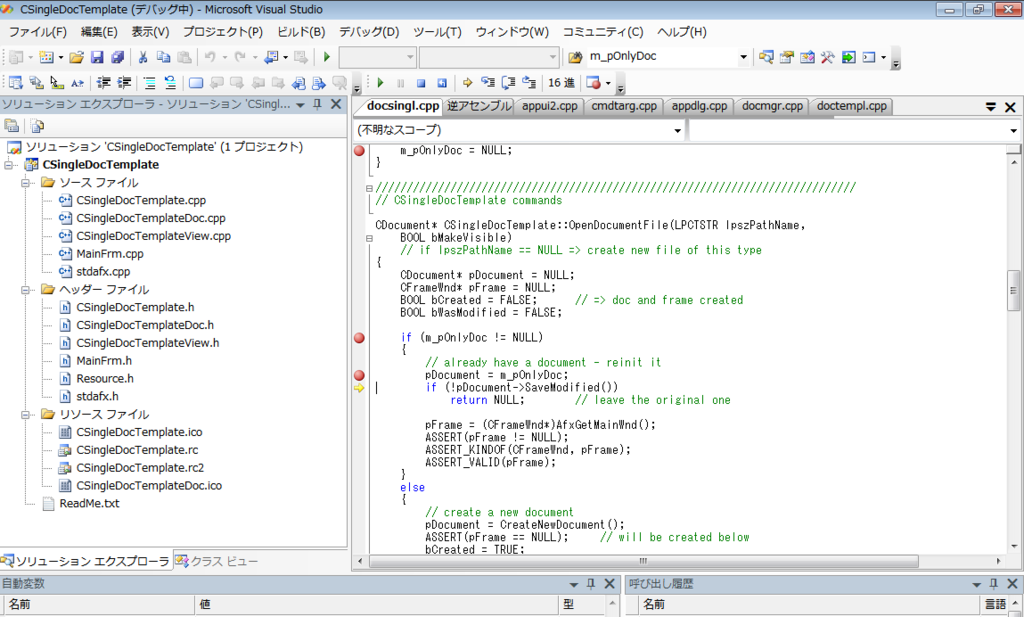Switch to the クラス ビュー tab
Viewport: 1024px width, 617px height.
point(217,561)
